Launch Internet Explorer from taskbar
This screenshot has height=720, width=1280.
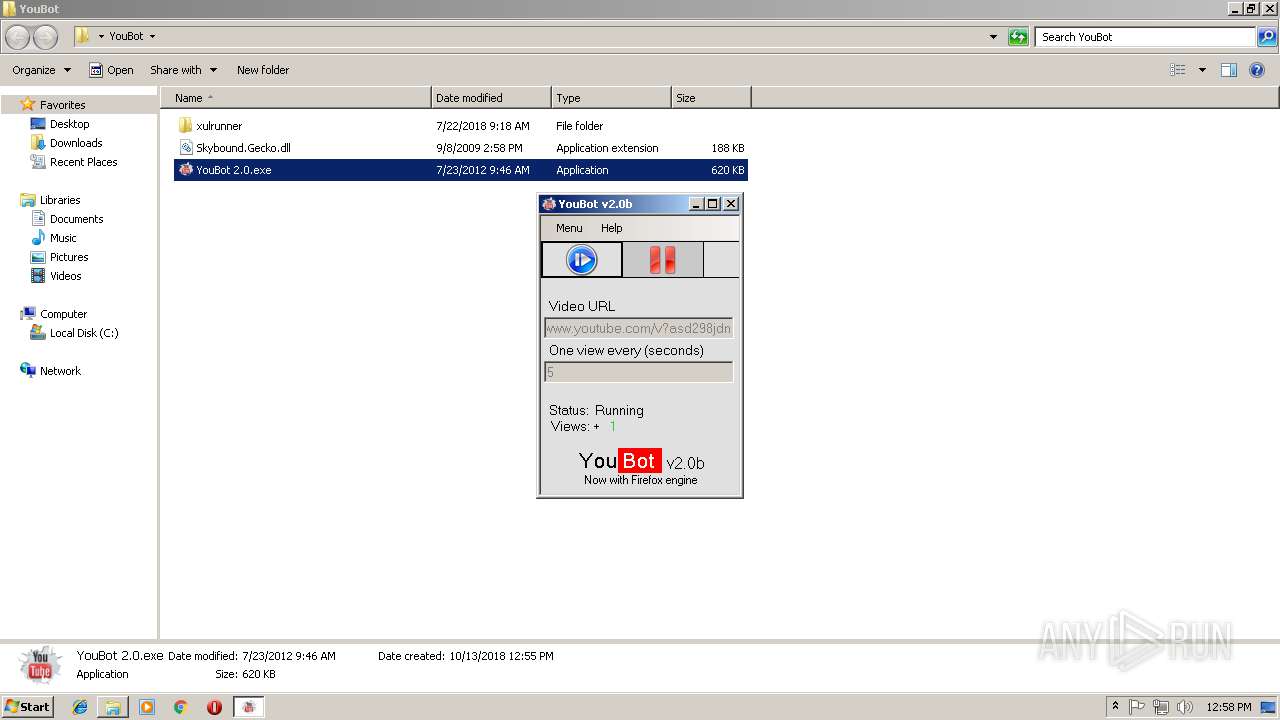[80, 707]
